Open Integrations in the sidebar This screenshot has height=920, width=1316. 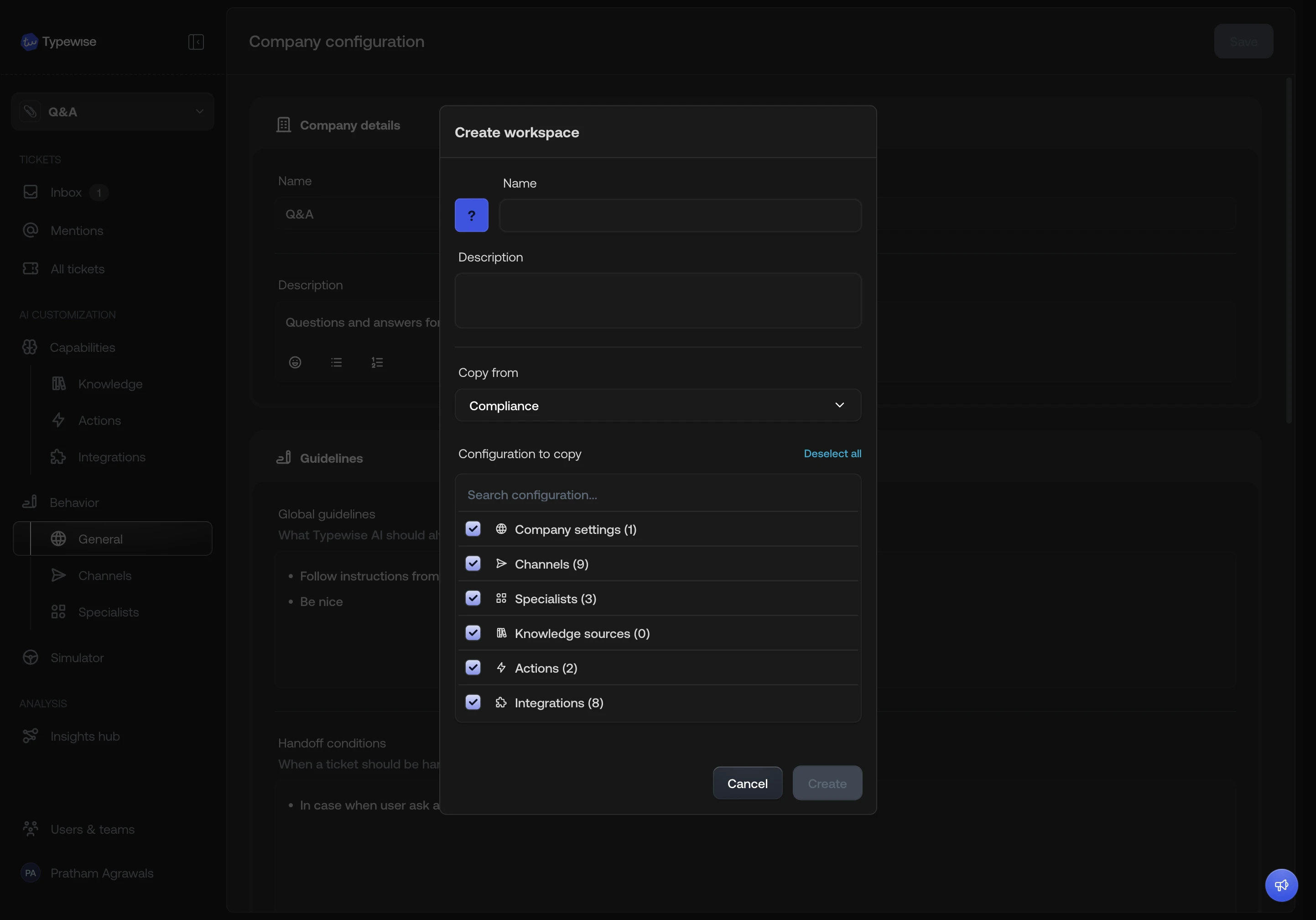click(x=112, y=457)
